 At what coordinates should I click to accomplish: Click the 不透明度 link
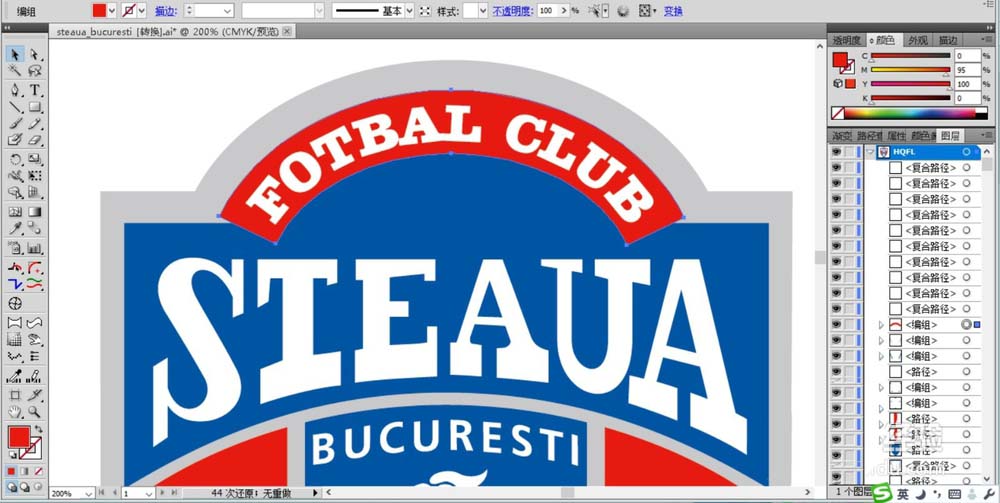tap(512, 11)
